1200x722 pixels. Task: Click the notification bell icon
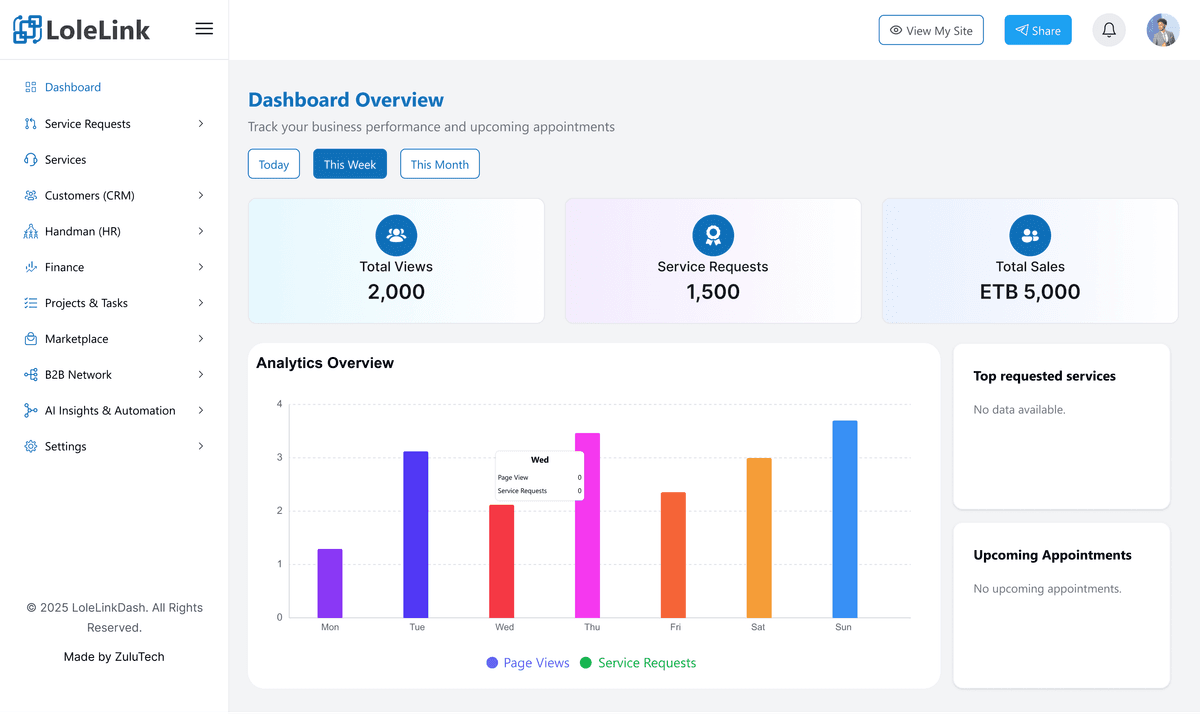point(1108,30)
